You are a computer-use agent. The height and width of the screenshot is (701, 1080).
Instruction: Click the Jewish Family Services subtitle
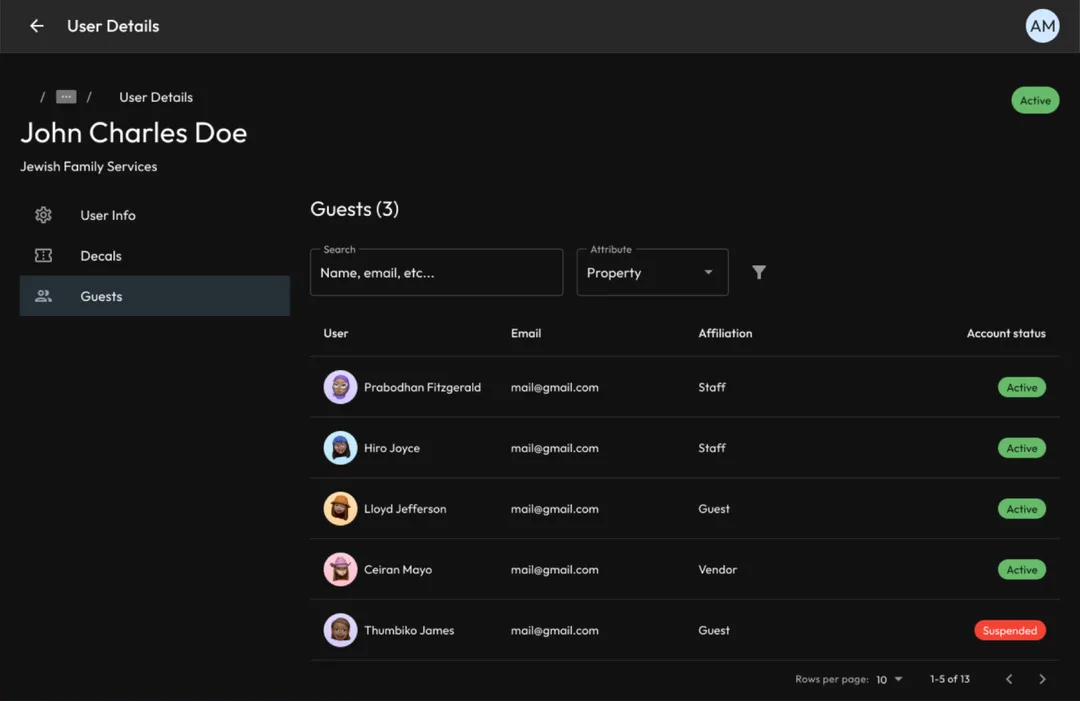[88, 167]
